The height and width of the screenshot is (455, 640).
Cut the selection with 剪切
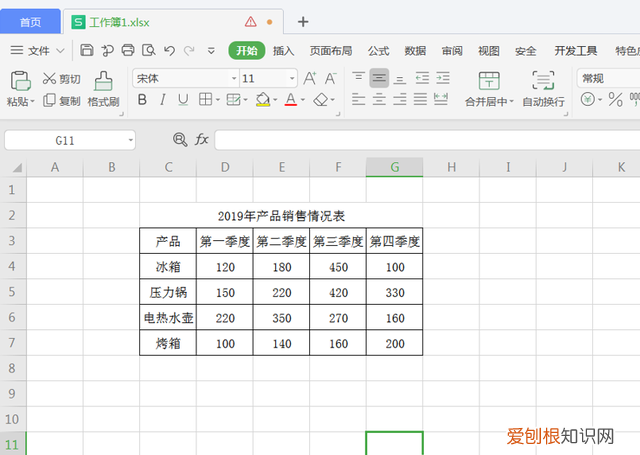pos(62,78)
